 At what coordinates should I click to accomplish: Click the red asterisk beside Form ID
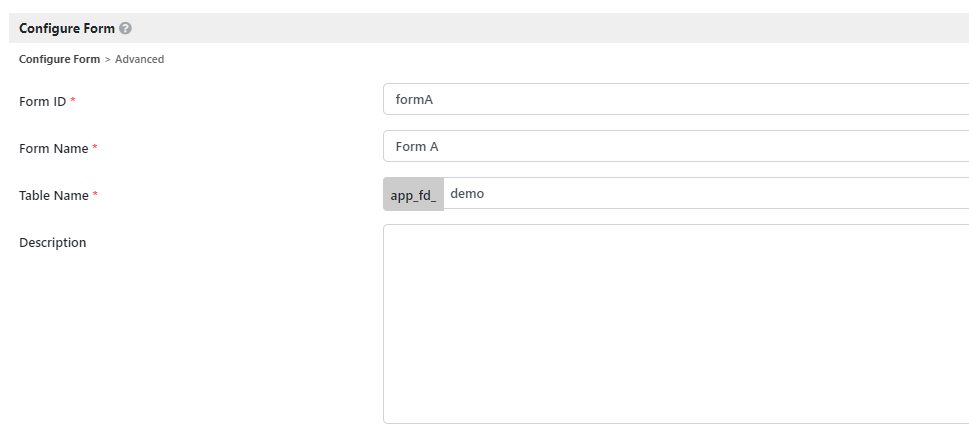[73, 101]
